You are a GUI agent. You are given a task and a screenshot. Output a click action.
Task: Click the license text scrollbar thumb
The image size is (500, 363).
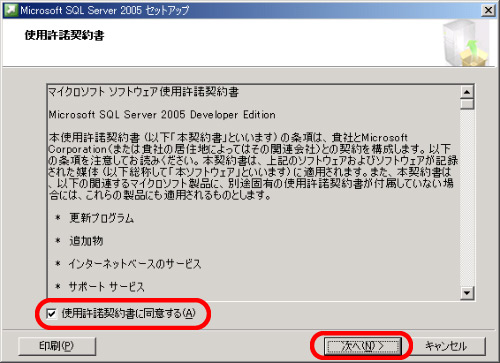tap(467, 104)
